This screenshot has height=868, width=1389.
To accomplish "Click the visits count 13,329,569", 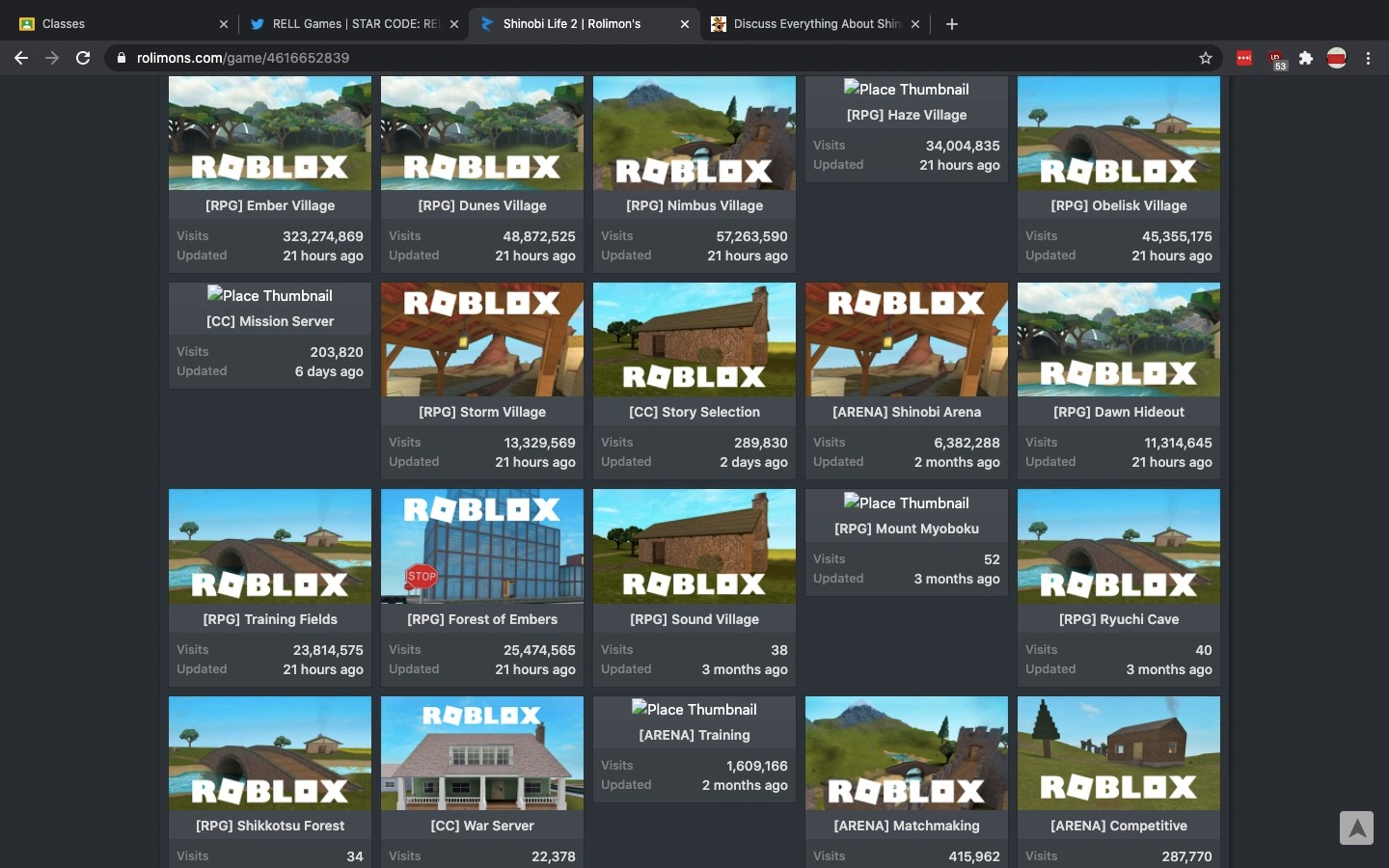I will point(539,443).
